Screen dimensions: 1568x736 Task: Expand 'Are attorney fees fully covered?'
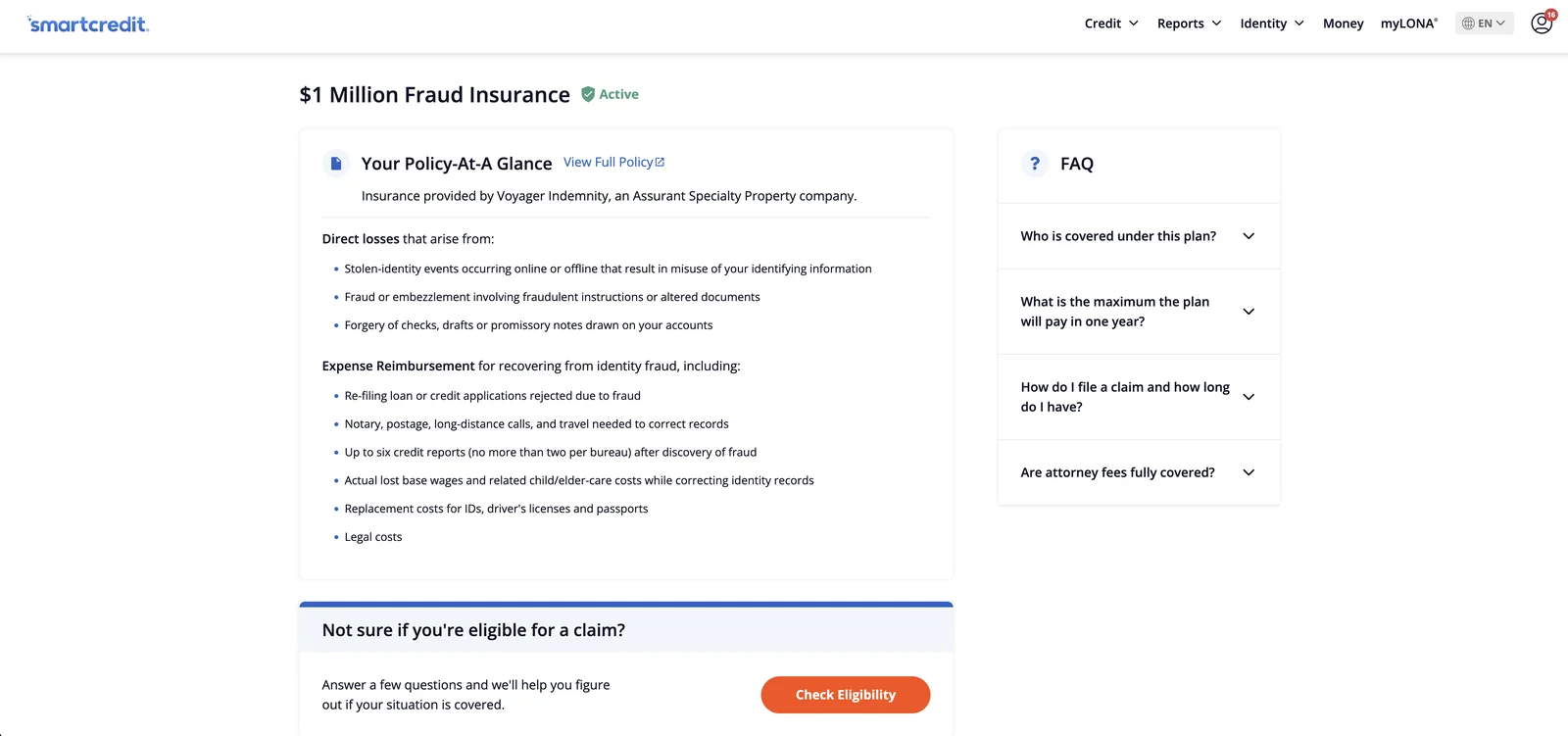1139,472
